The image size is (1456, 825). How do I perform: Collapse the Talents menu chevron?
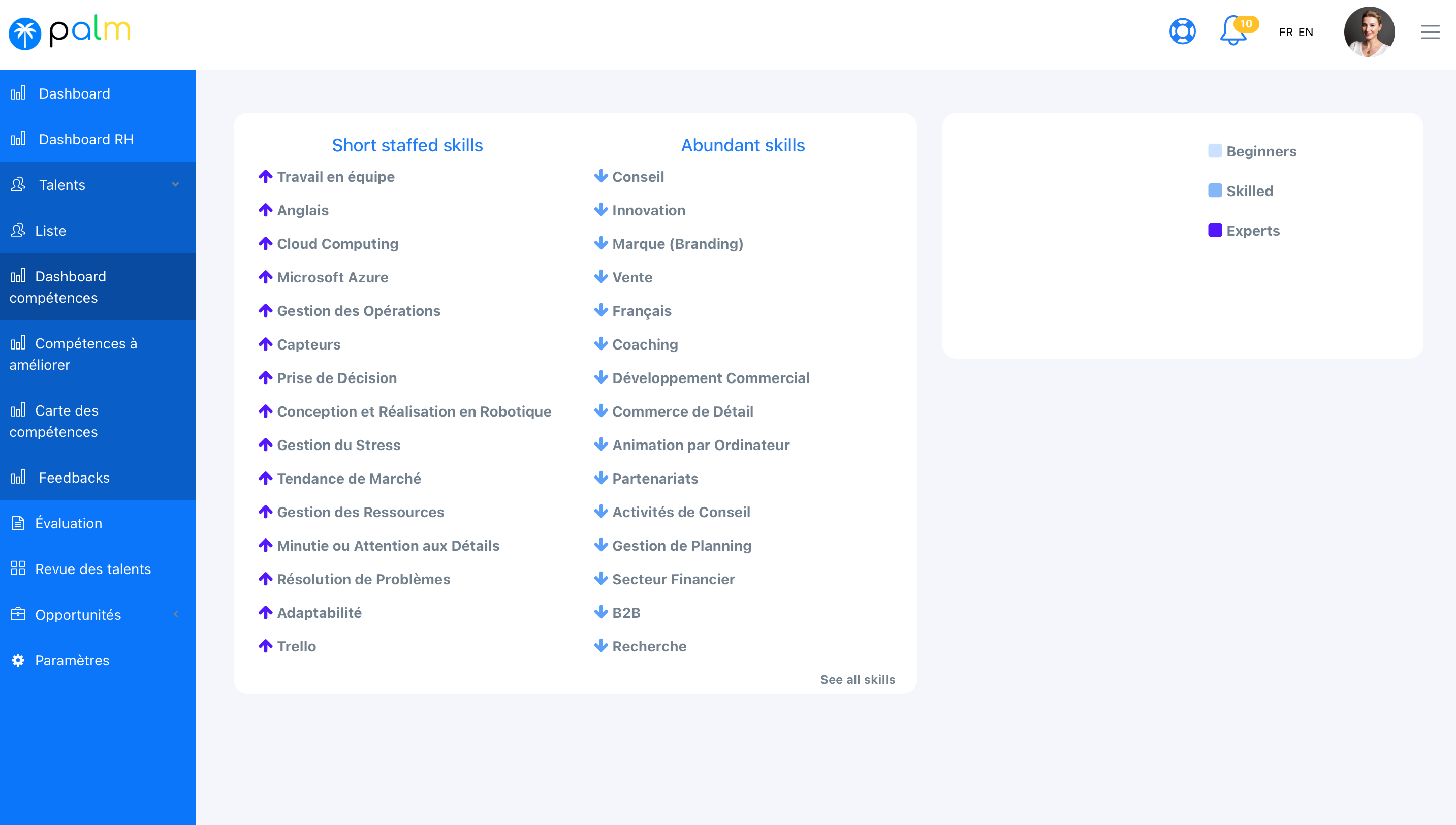tap(176, 185)
